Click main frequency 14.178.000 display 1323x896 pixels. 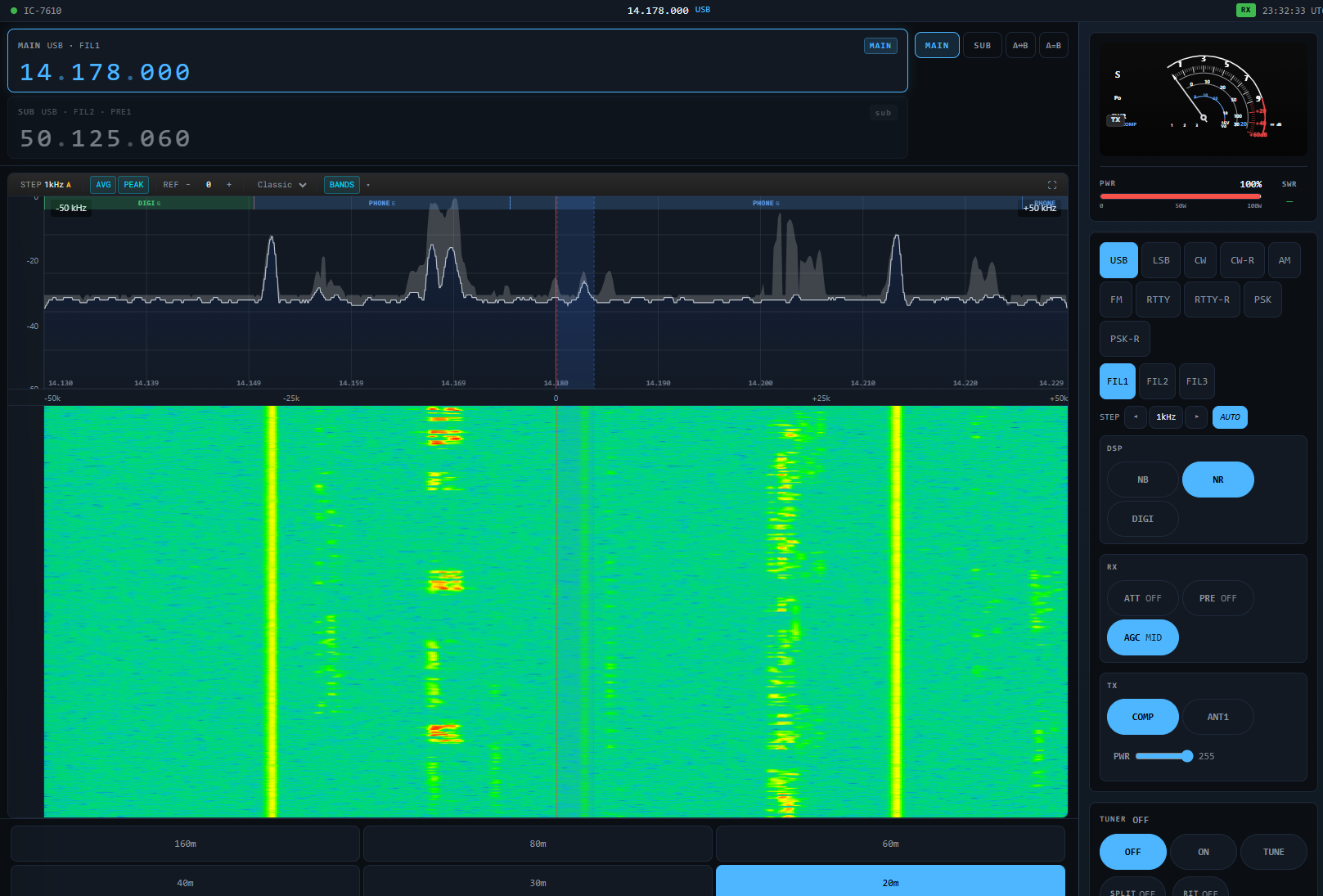click(x=105, y=73)
